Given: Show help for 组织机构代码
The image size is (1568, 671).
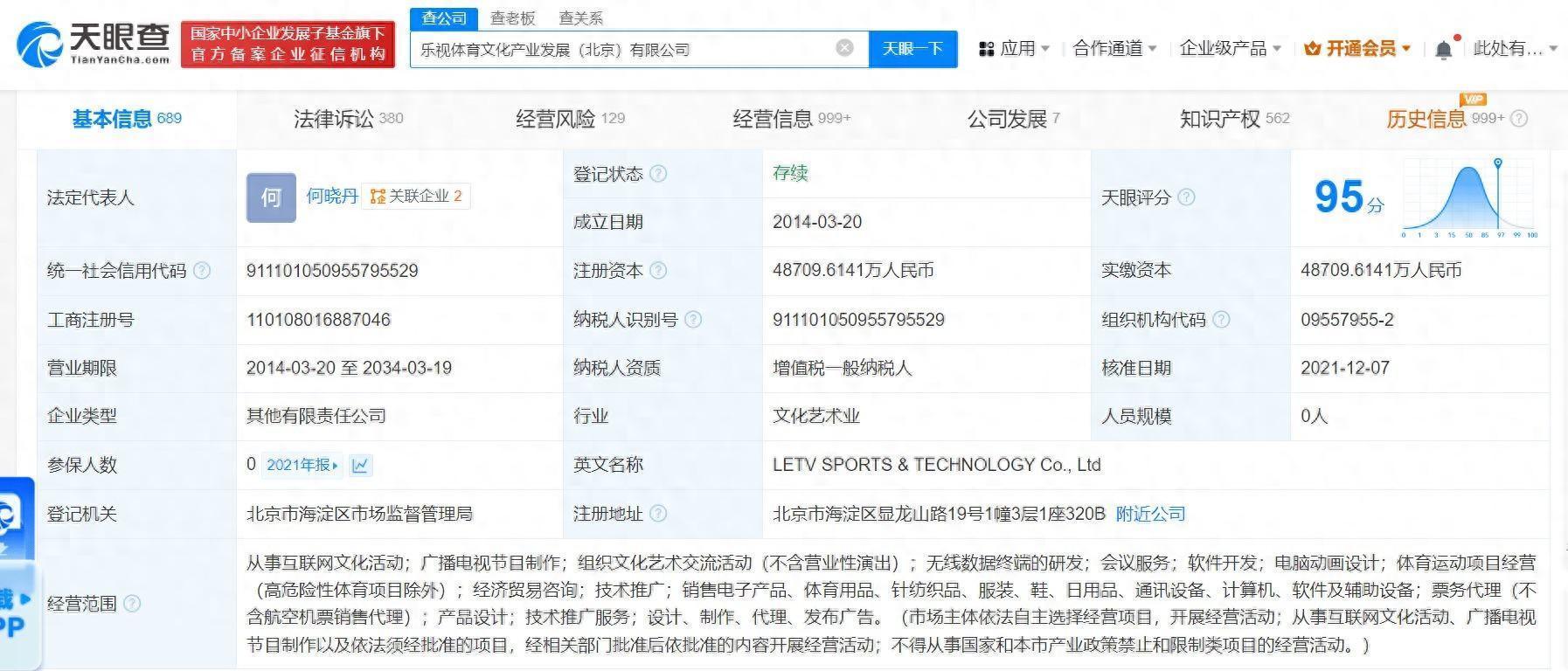Looking at the screenshot, I should (x=1221, y=320).
